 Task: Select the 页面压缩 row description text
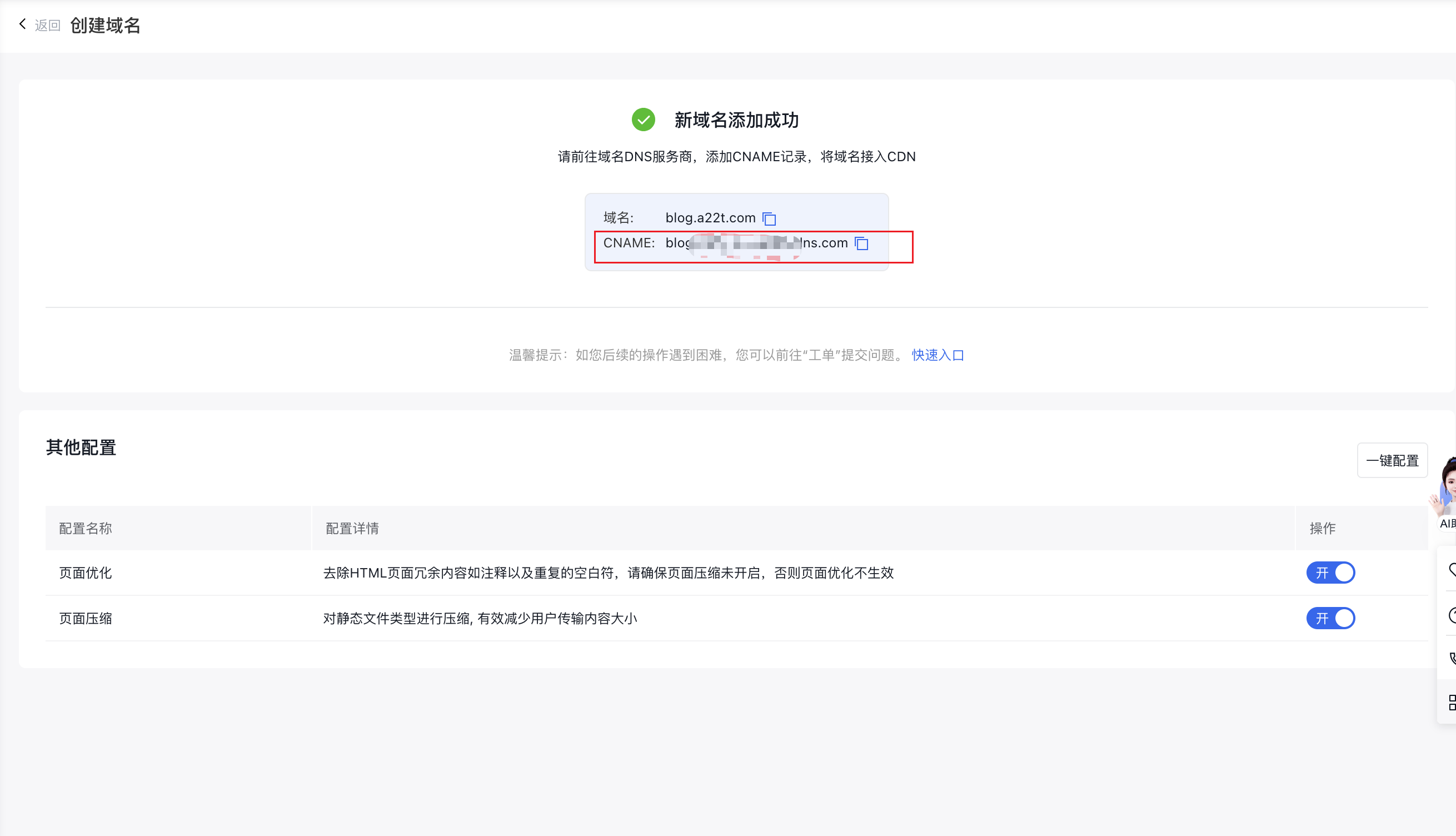[479, 619]
